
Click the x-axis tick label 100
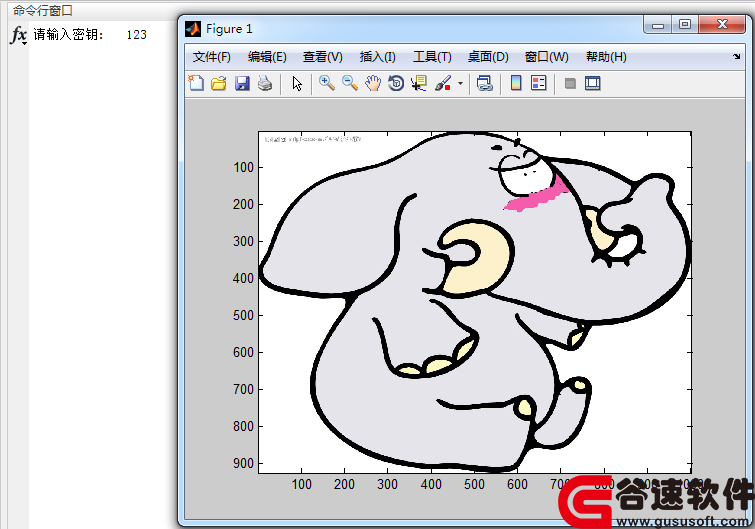(x=301, y=484)
